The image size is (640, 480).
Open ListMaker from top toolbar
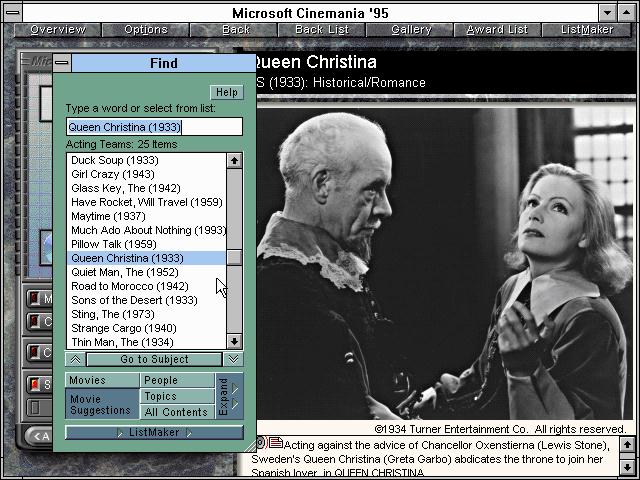tap(587, 30)
